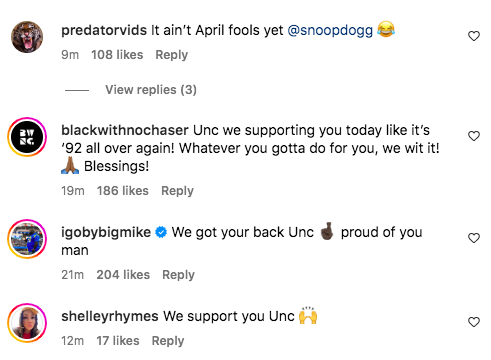Tap heart on igobybigmike's comment

point(474,238)
